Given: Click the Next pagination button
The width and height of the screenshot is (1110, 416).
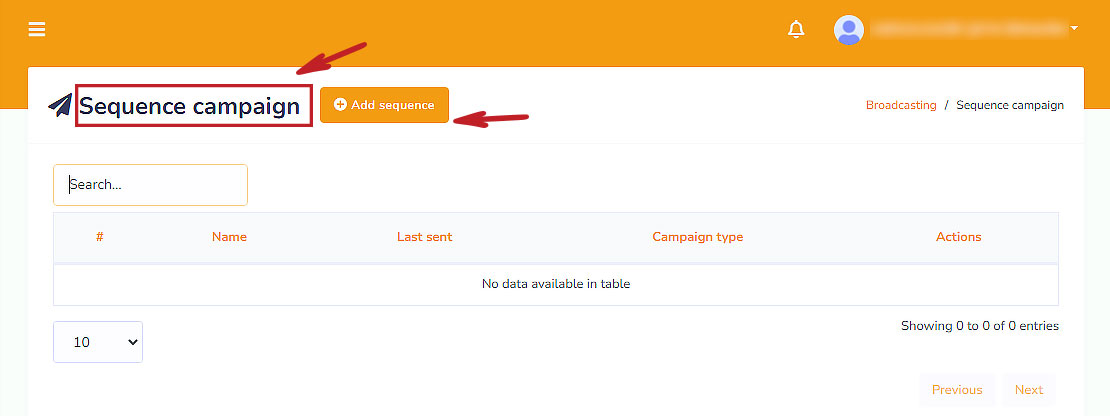Looking at the screenshot, I should (x=1028, y=390).
